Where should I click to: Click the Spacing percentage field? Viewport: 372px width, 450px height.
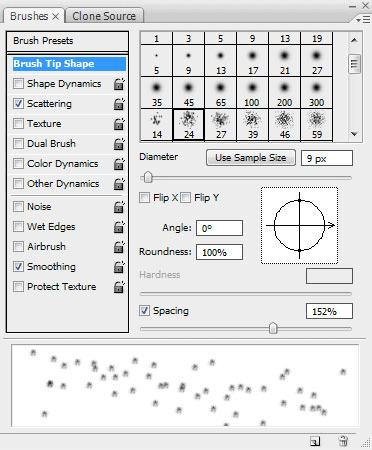(x=329, y=311)
